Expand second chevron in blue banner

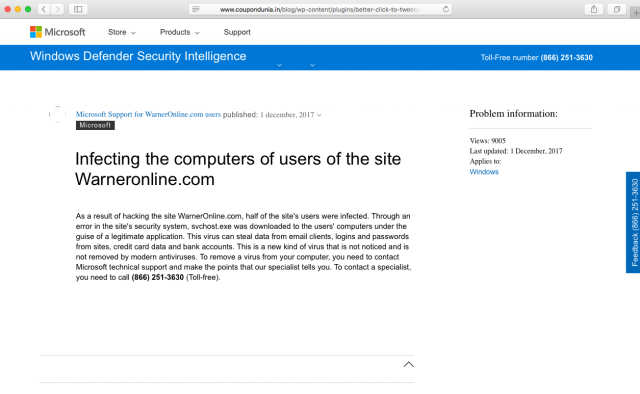click(312, 65)
